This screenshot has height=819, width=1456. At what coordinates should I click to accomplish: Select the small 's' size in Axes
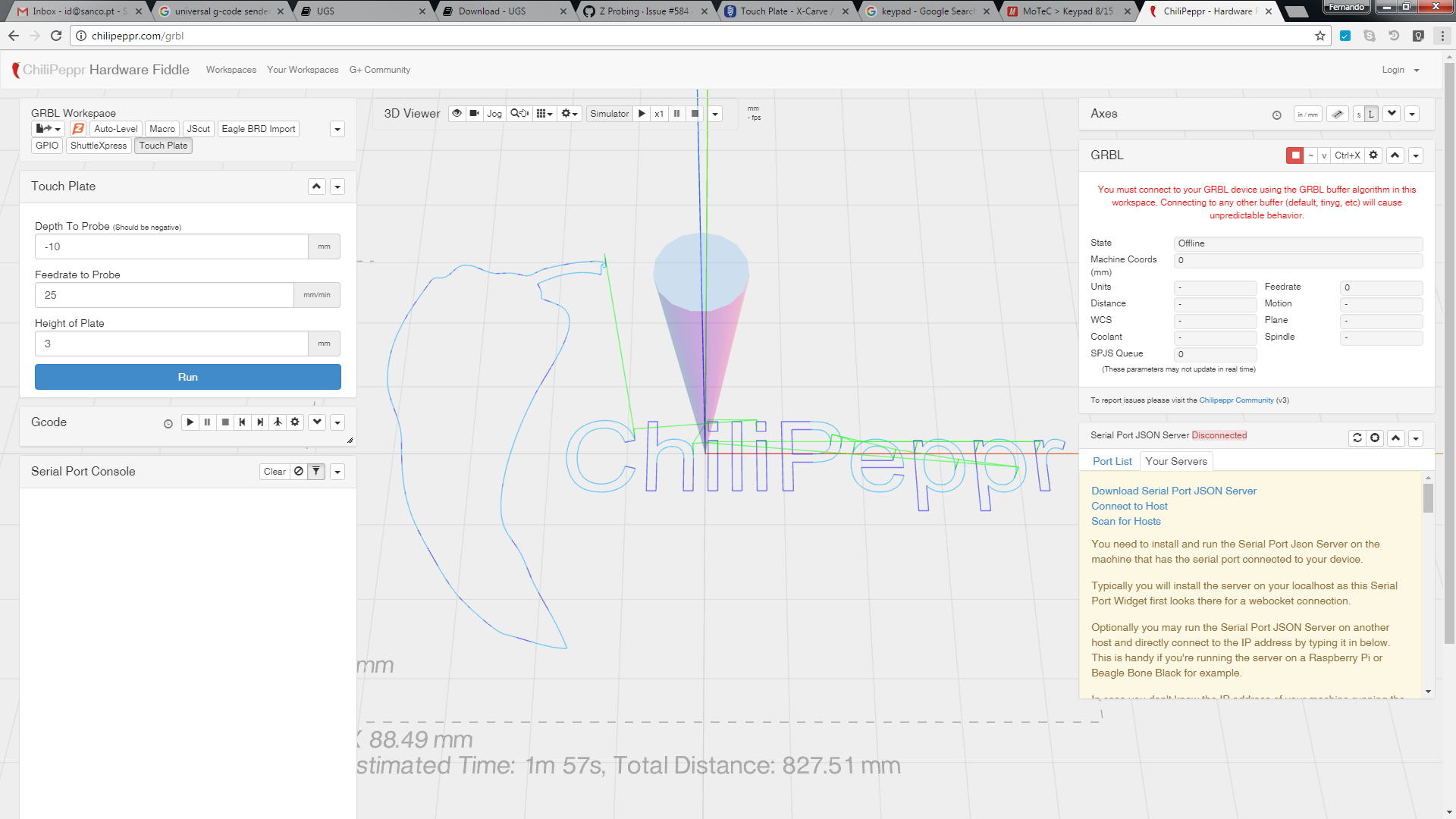coord(1358,114)
